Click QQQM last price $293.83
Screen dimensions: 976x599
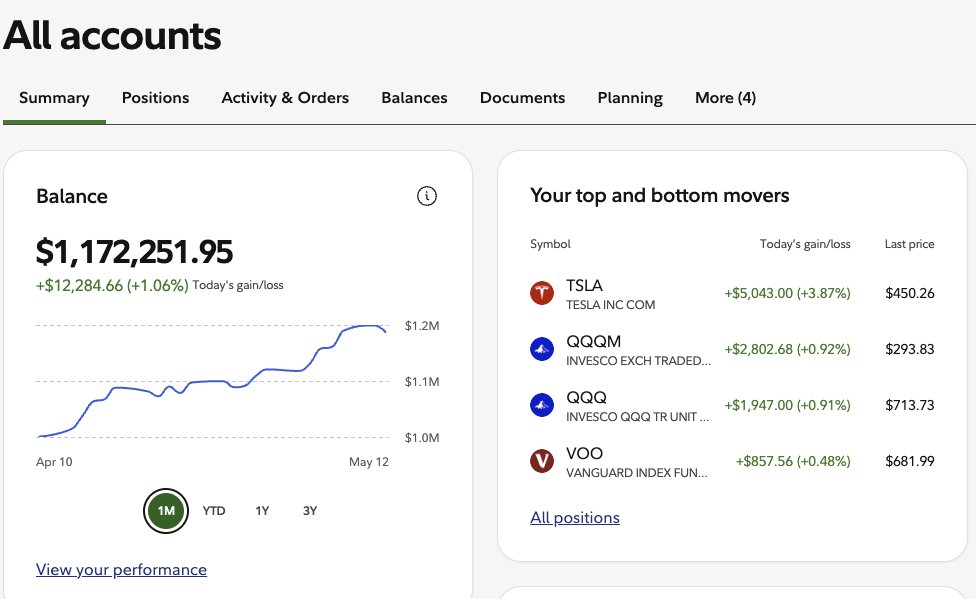click(910, 349)
